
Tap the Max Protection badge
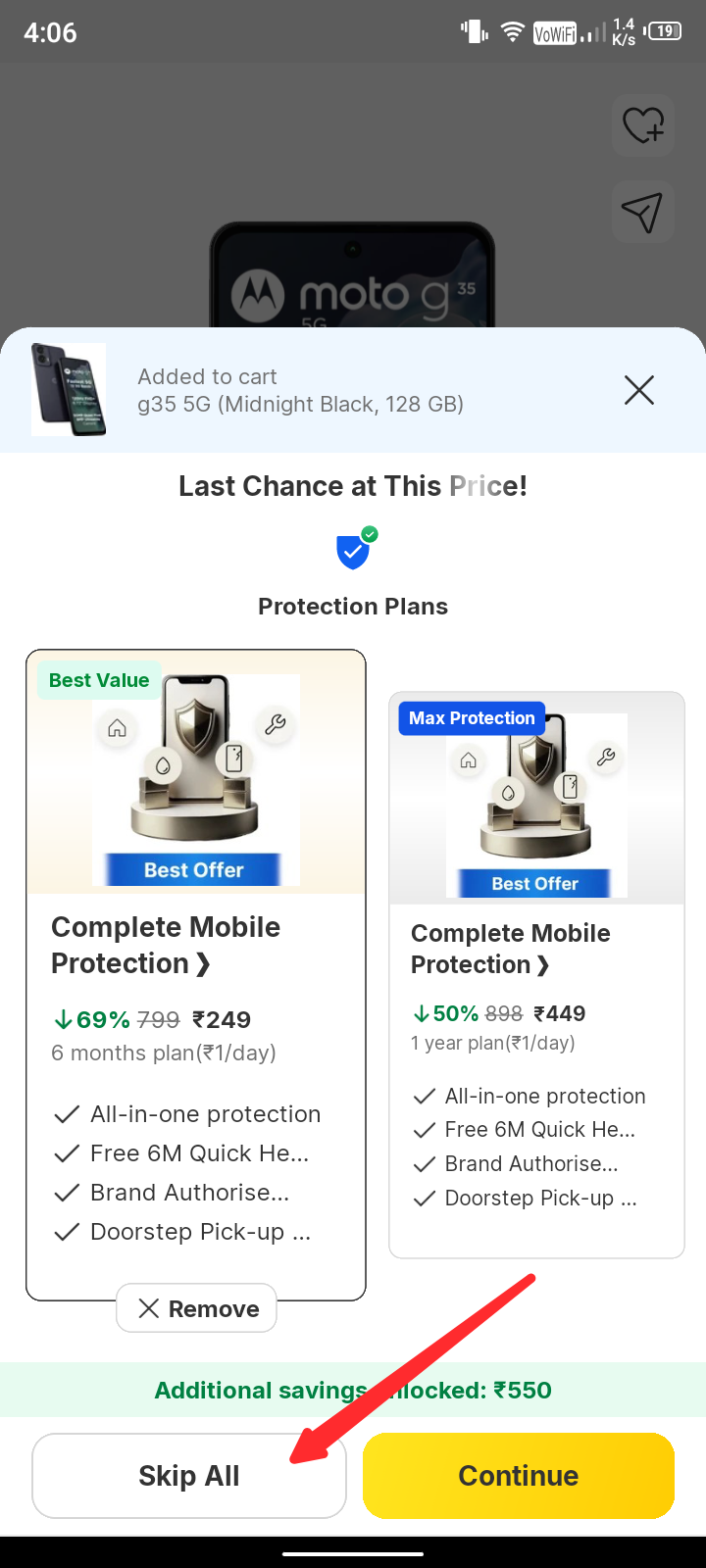(x=472, y=718)
